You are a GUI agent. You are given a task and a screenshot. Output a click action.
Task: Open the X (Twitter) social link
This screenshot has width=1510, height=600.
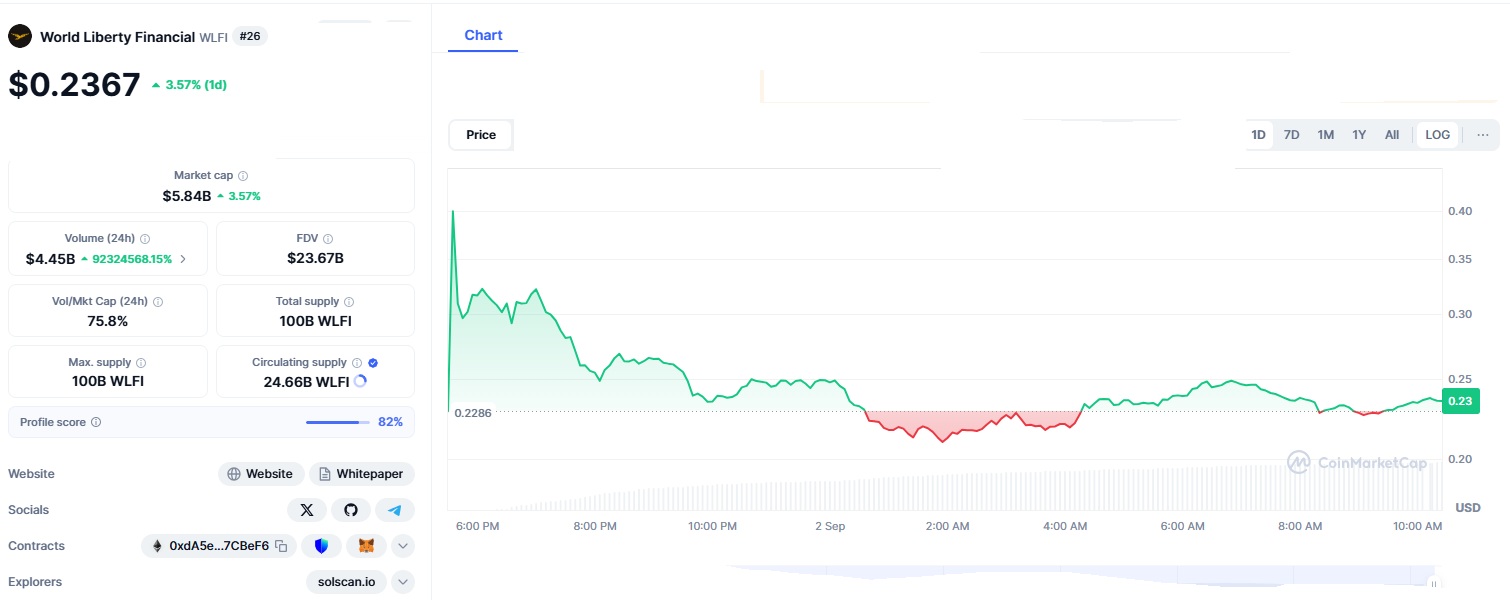point(307,510)
